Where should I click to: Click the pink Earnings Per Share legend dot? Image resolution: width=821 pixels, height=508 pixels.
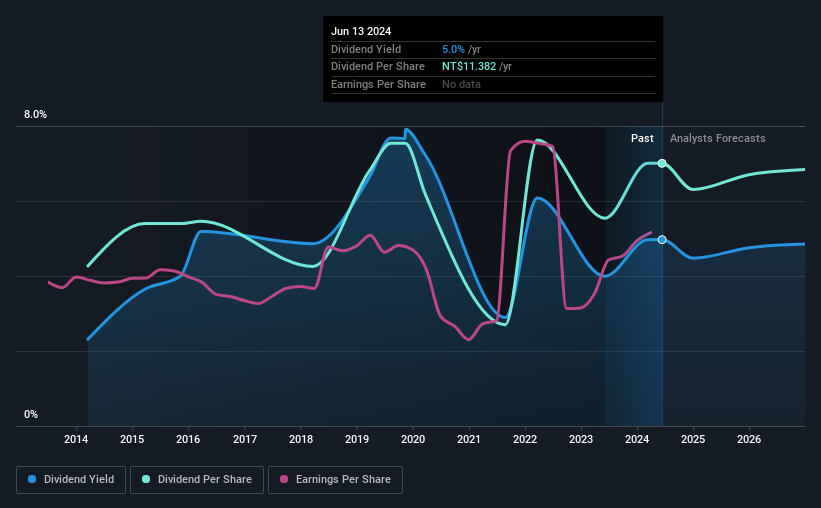(x=284, y=479)
